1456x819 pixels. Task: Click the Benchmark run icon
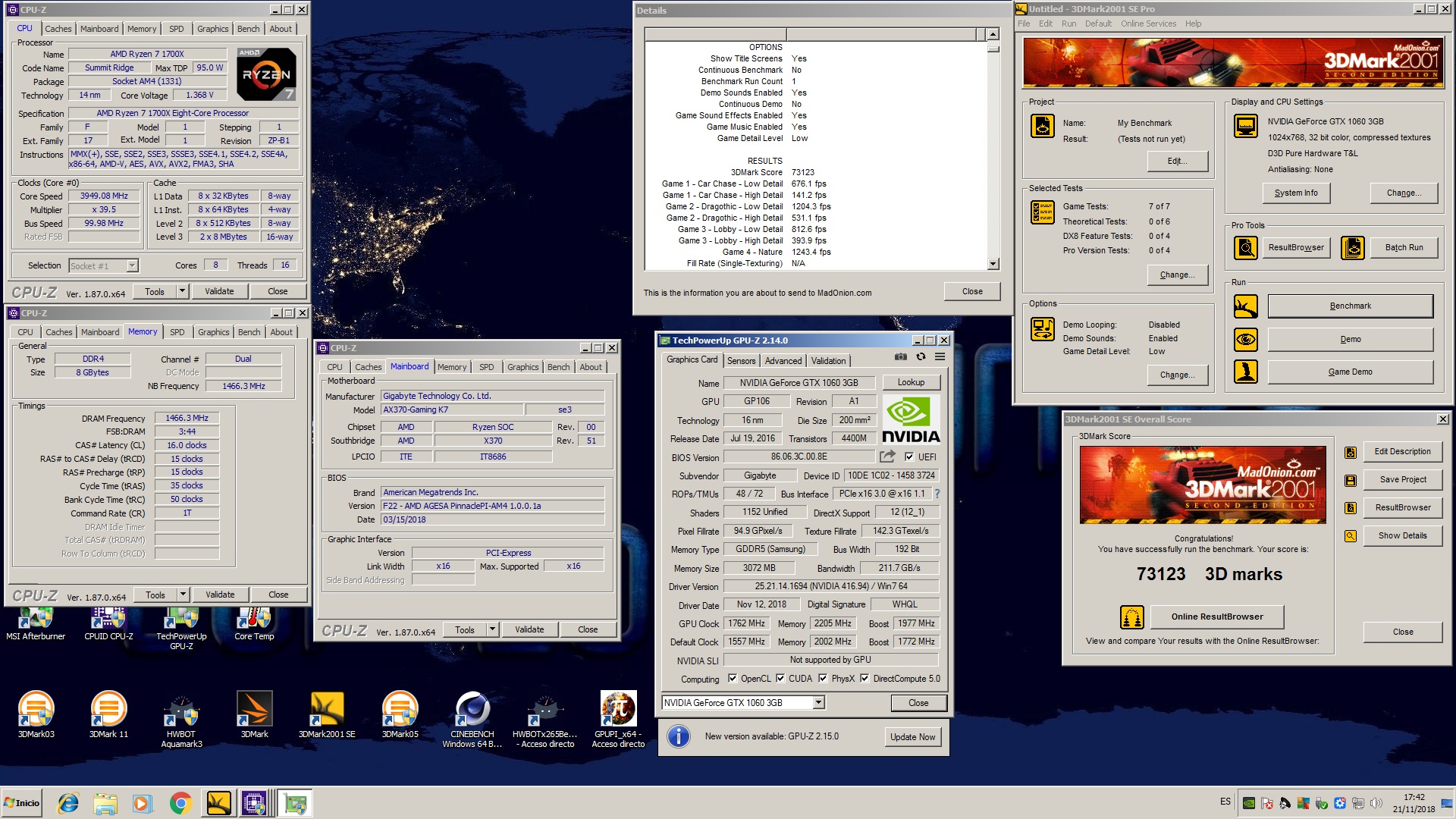(x=1245, y=306)
